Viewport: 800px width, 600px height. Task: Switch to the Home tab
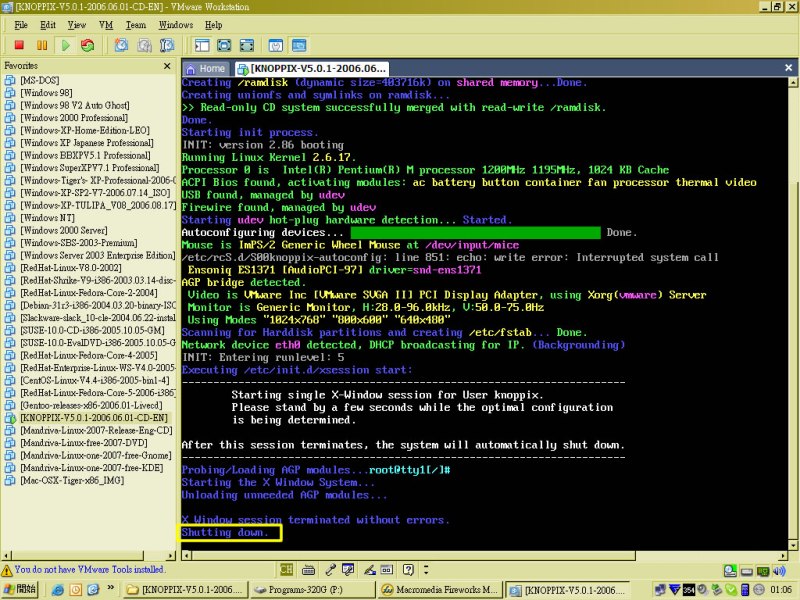(x=206, y=68)
